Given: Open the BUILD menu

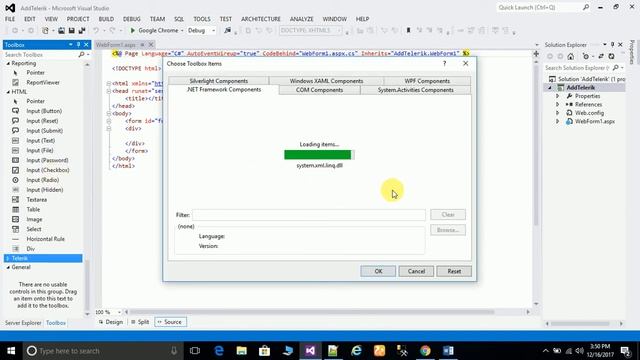Looking at the screenshot, I should tap(106, 19).
